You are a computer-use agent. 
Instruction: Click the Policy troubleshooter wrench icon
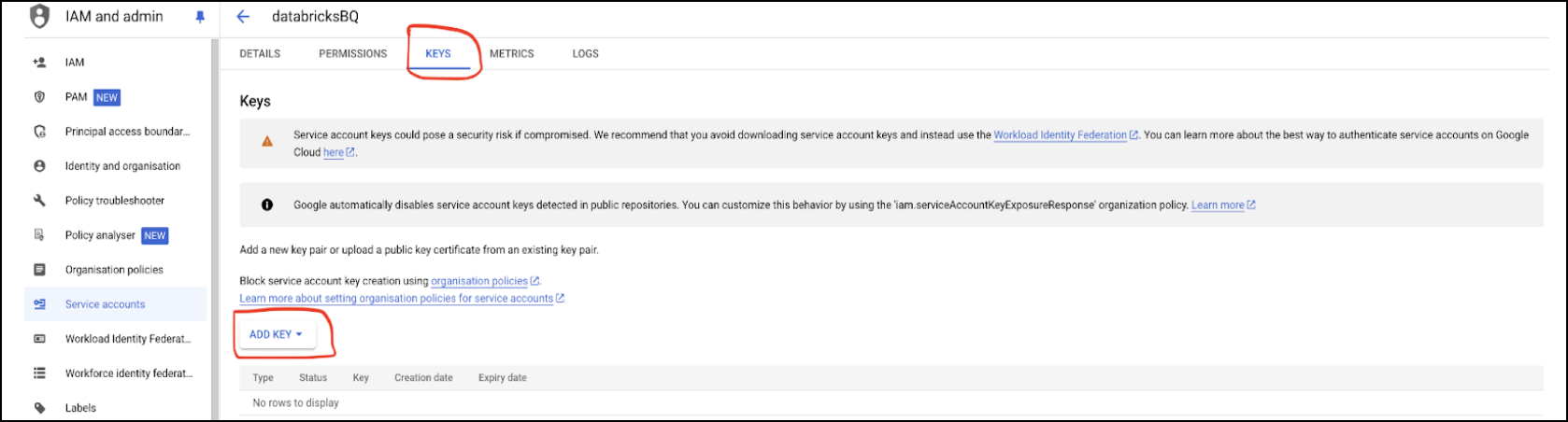39,201
